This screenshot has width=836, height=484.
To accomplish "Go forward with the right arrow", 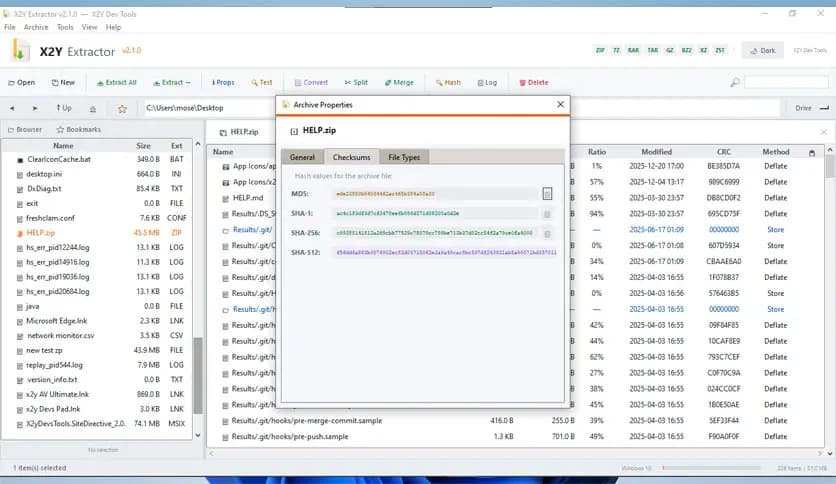I will [x=35, y=108].
